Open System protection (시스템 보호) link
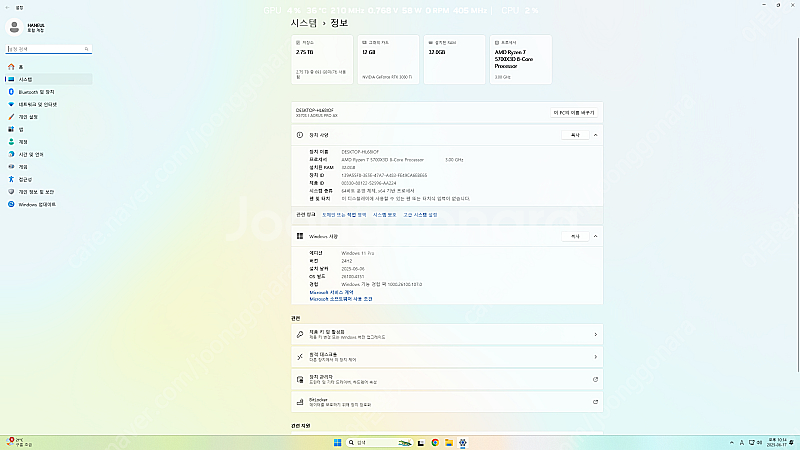Viewport: 800px width, 450px height. 385,215
